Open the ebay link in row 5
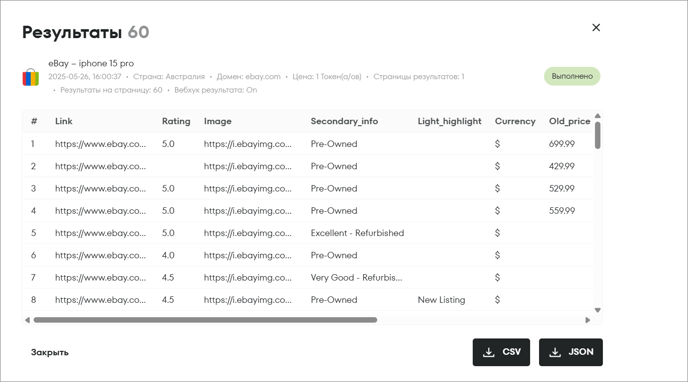 tap(100, 233)
